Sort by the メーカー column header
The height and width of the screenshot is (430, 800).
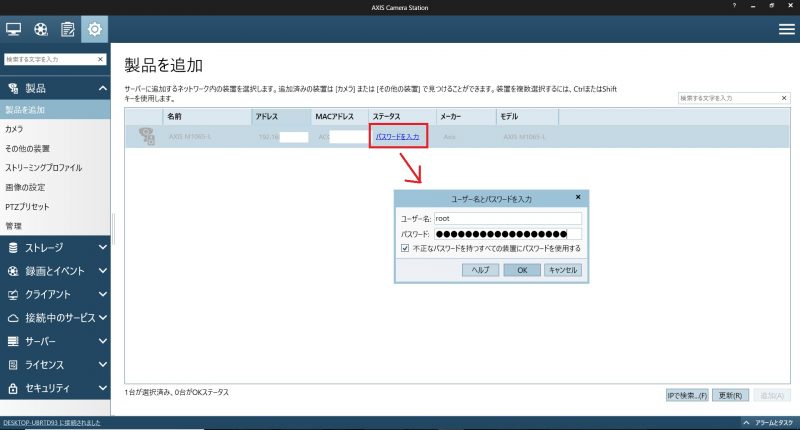pyautogui.click(x=466, y=116)
